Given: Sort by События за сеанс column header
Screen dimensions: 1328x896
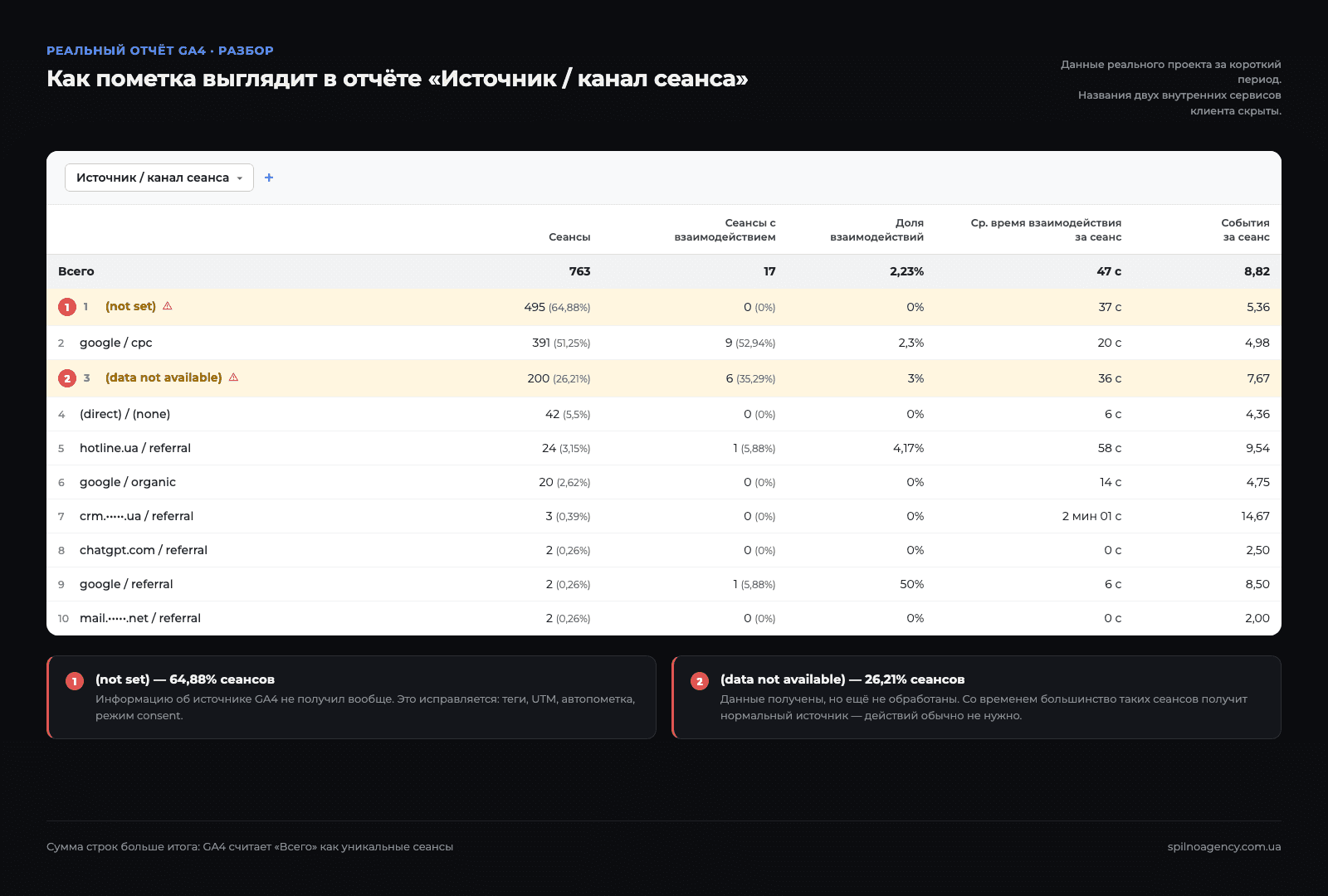Looking at the screenshot, I should coord(1245,230).
